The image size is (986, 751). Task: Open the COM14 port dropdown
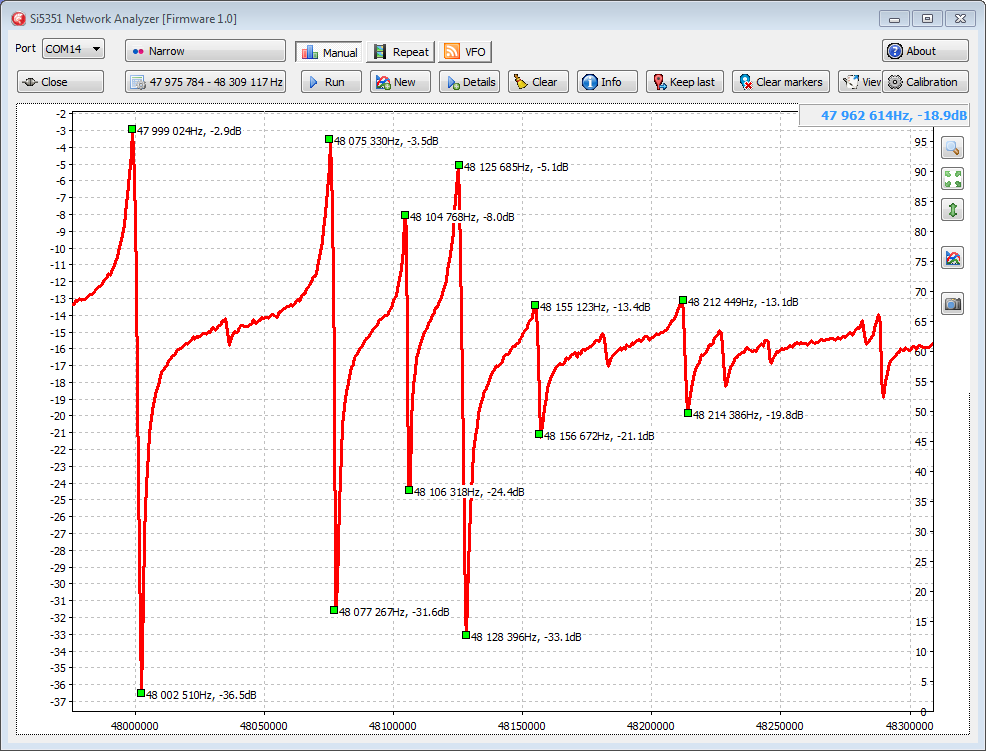click(x=74, y=49)
